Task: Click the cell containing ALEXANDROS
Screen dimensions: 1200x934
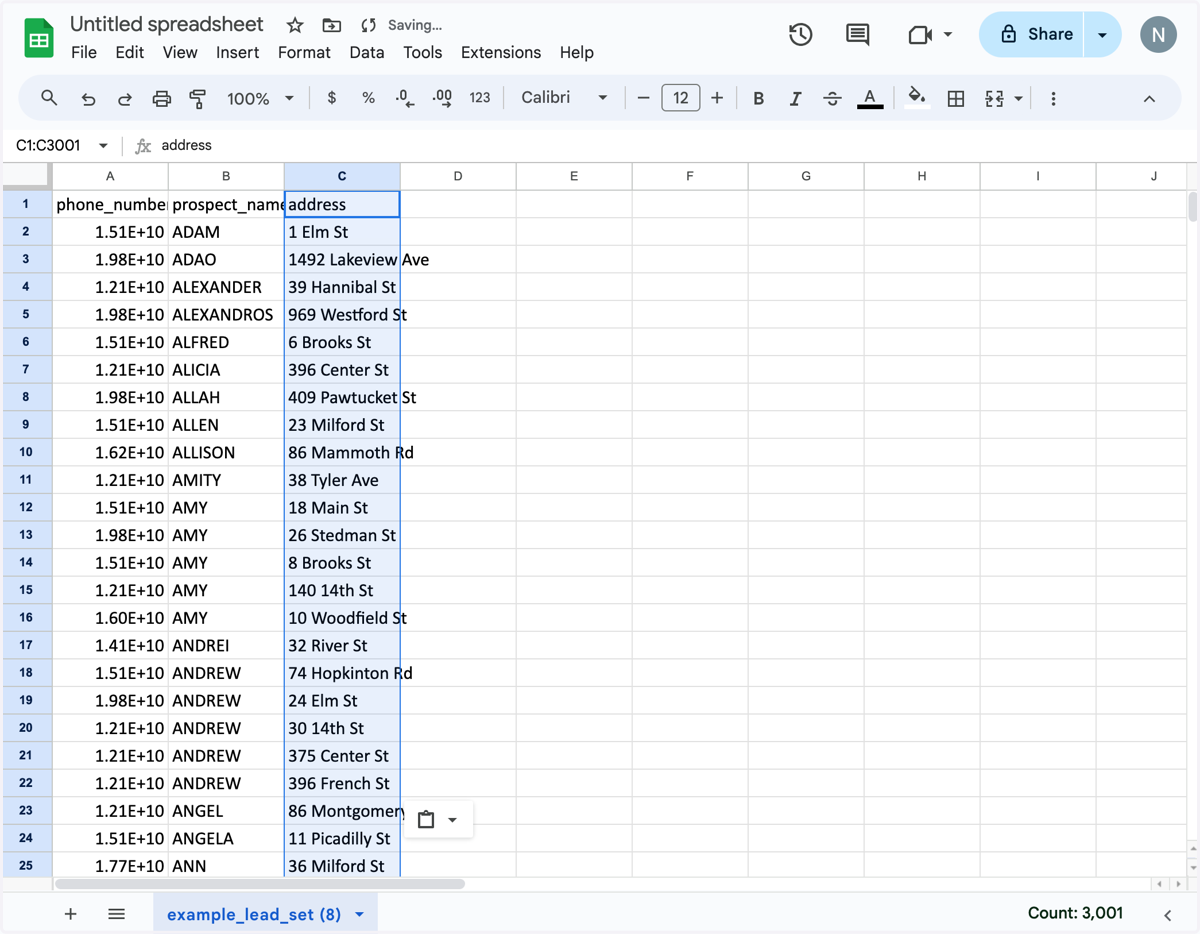Action: pos(226,314)
